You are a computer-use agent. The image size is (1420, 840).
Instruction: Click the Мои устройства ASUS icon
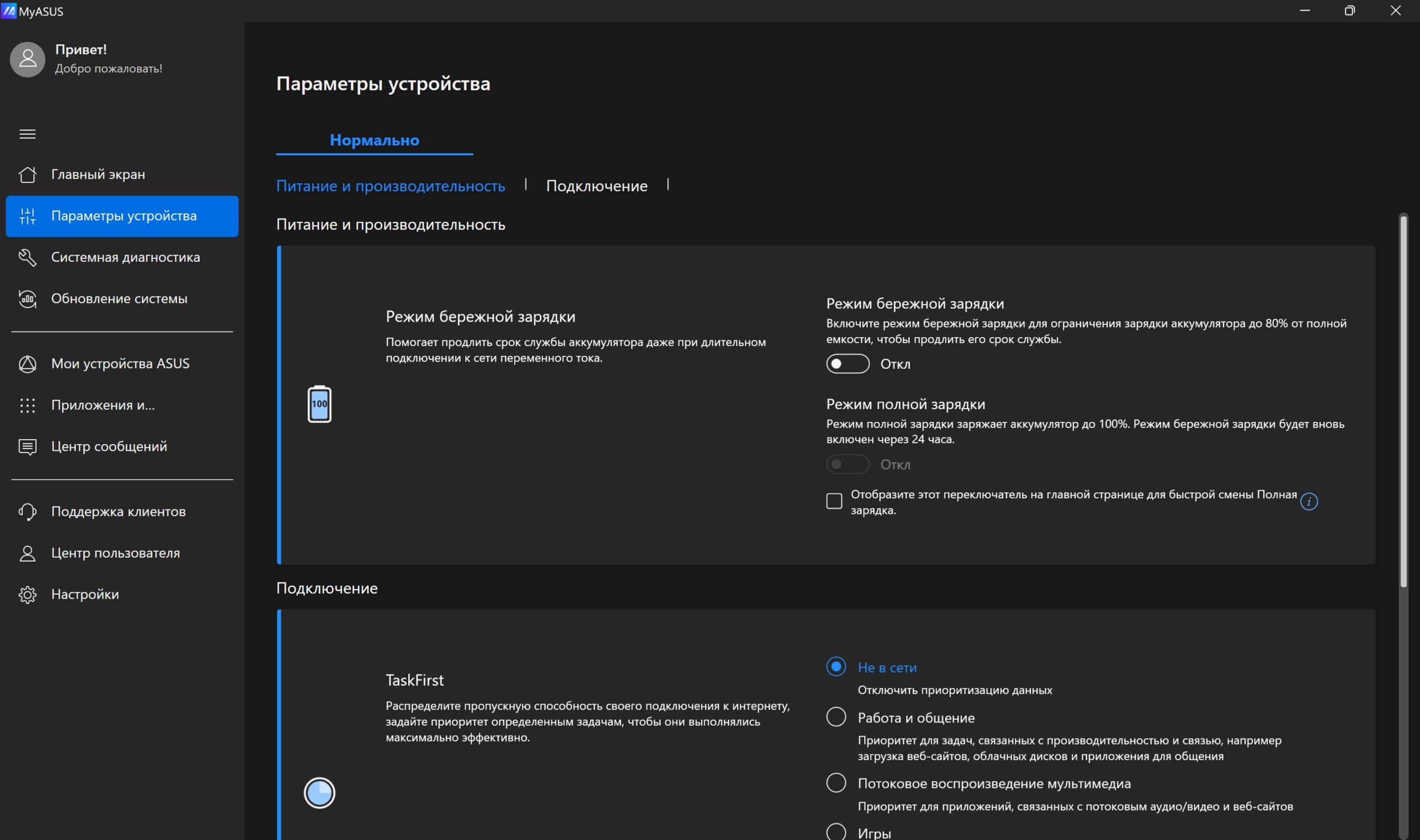click(27, 363)
